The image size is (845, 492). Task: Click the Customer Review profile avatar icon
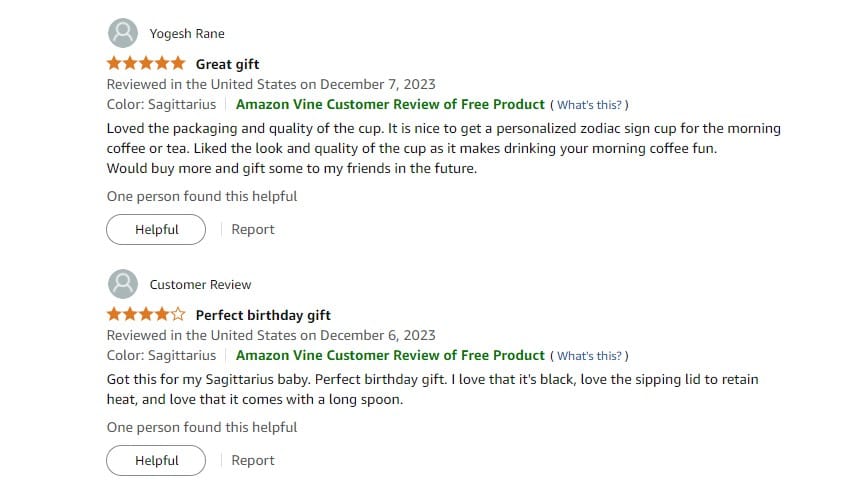[122, 284]
